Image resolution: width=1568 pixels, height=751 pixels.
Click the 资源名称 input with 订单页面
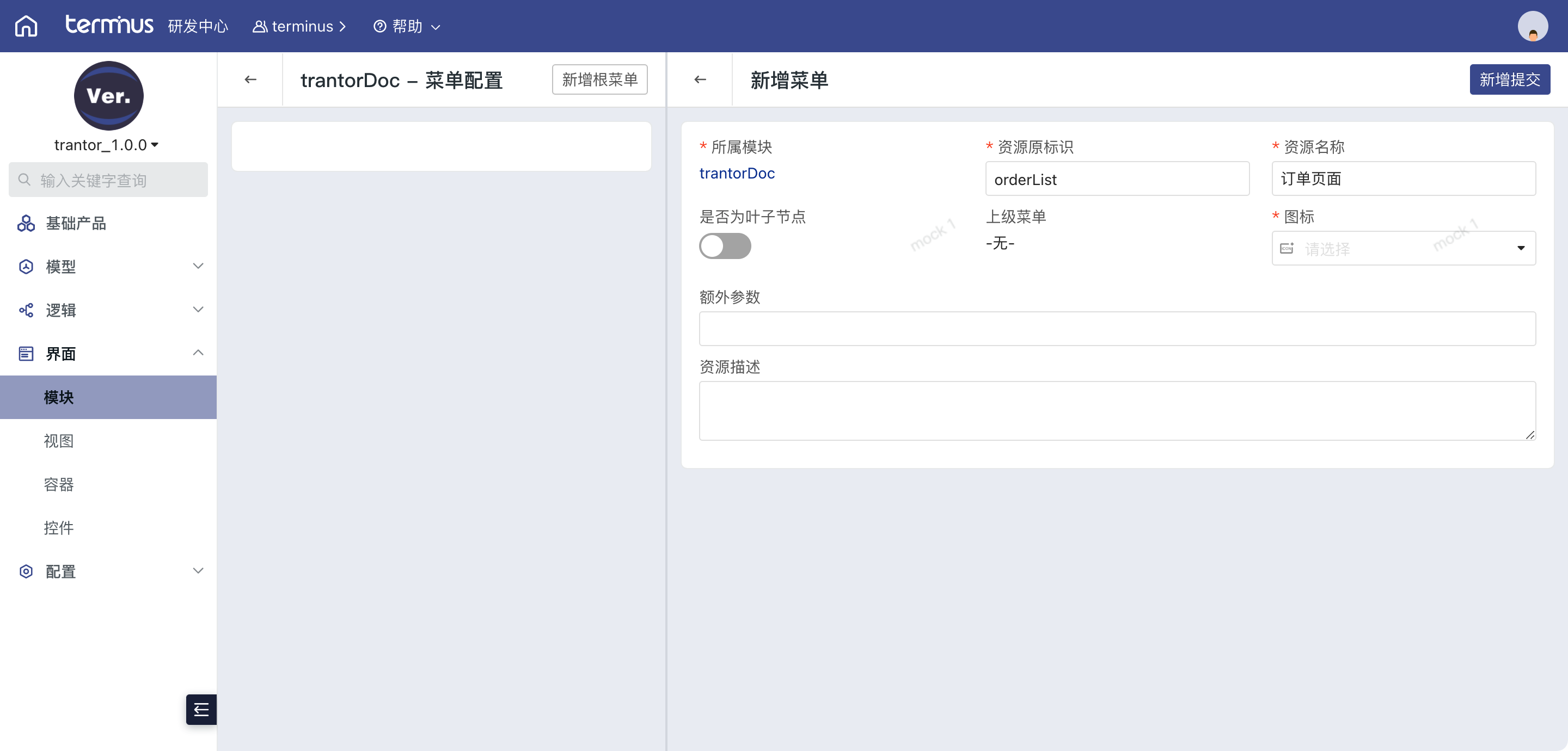coord(1403,179)
